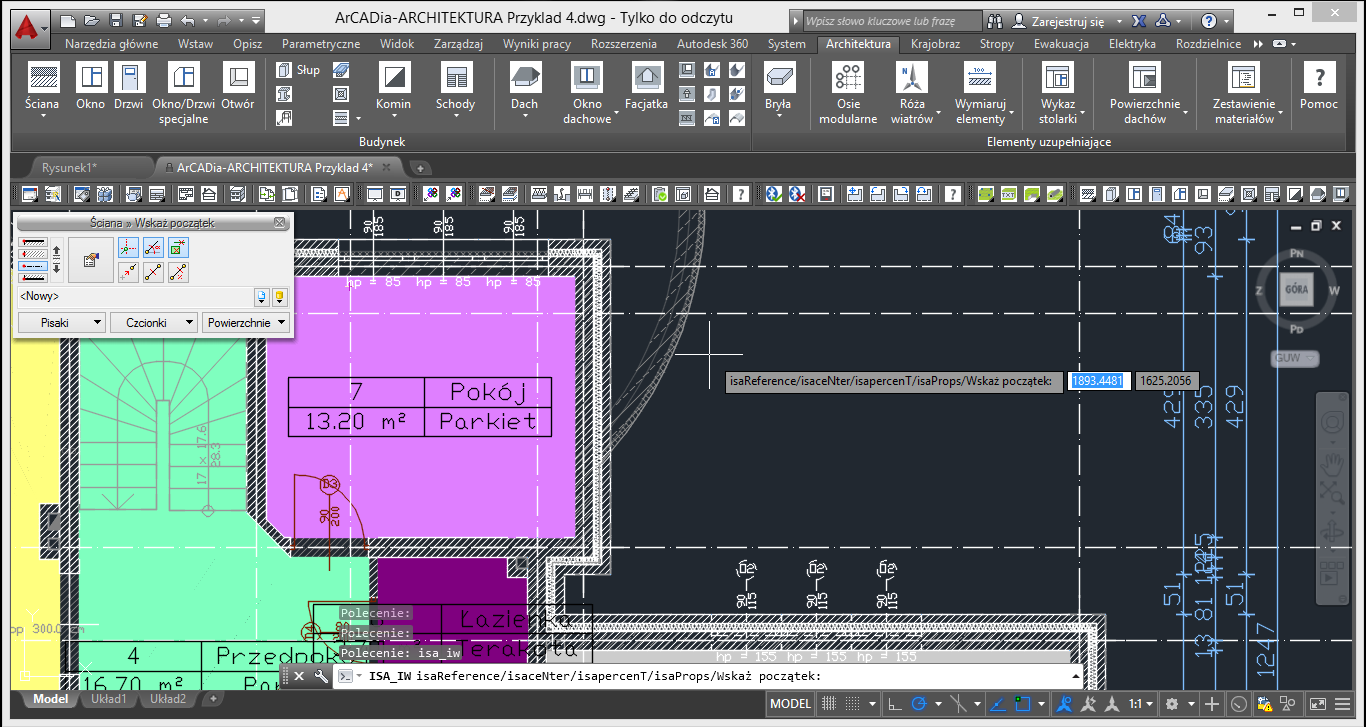Image resolution: width=1366 pixels, height=727 pixels.
Task: Open Wykaz stolarki joinery list
Action: [x=1058, y=93]
